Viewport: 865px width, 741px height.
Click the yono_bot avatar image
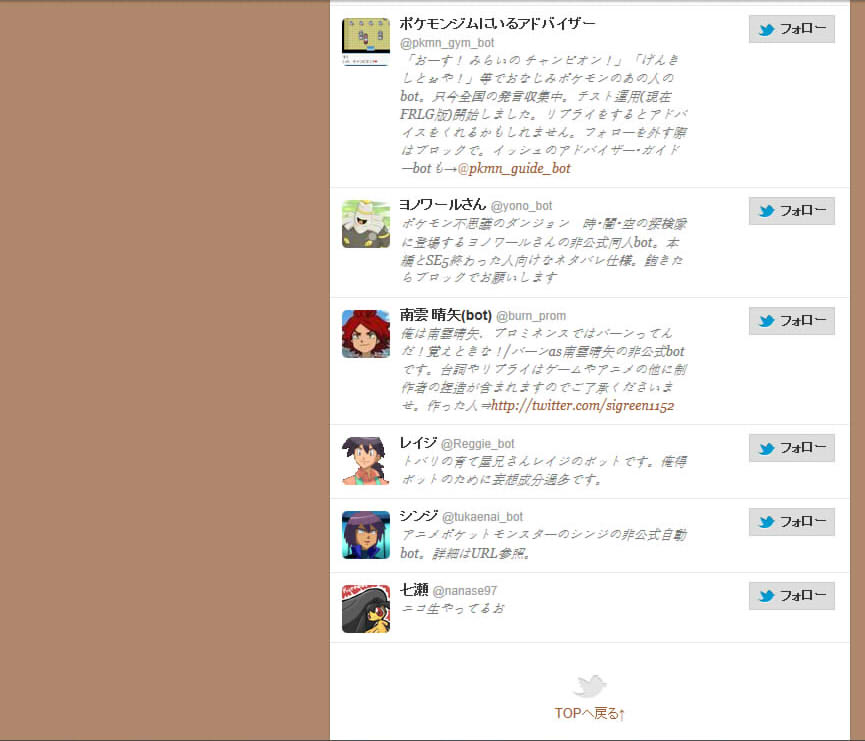pos(366,224)
